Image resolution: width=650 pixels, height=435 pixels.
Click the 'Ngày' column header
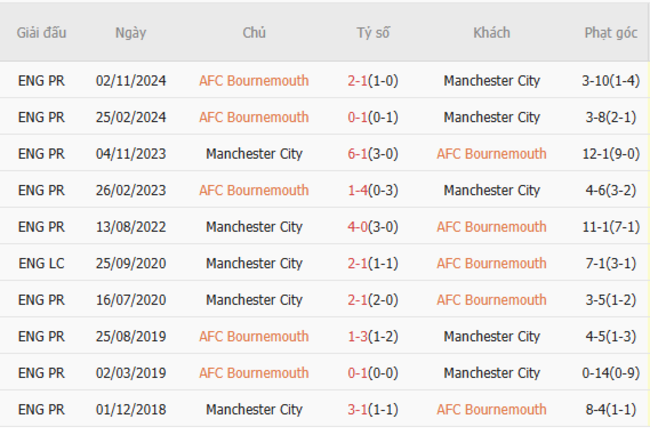click(x=130, y=33)
